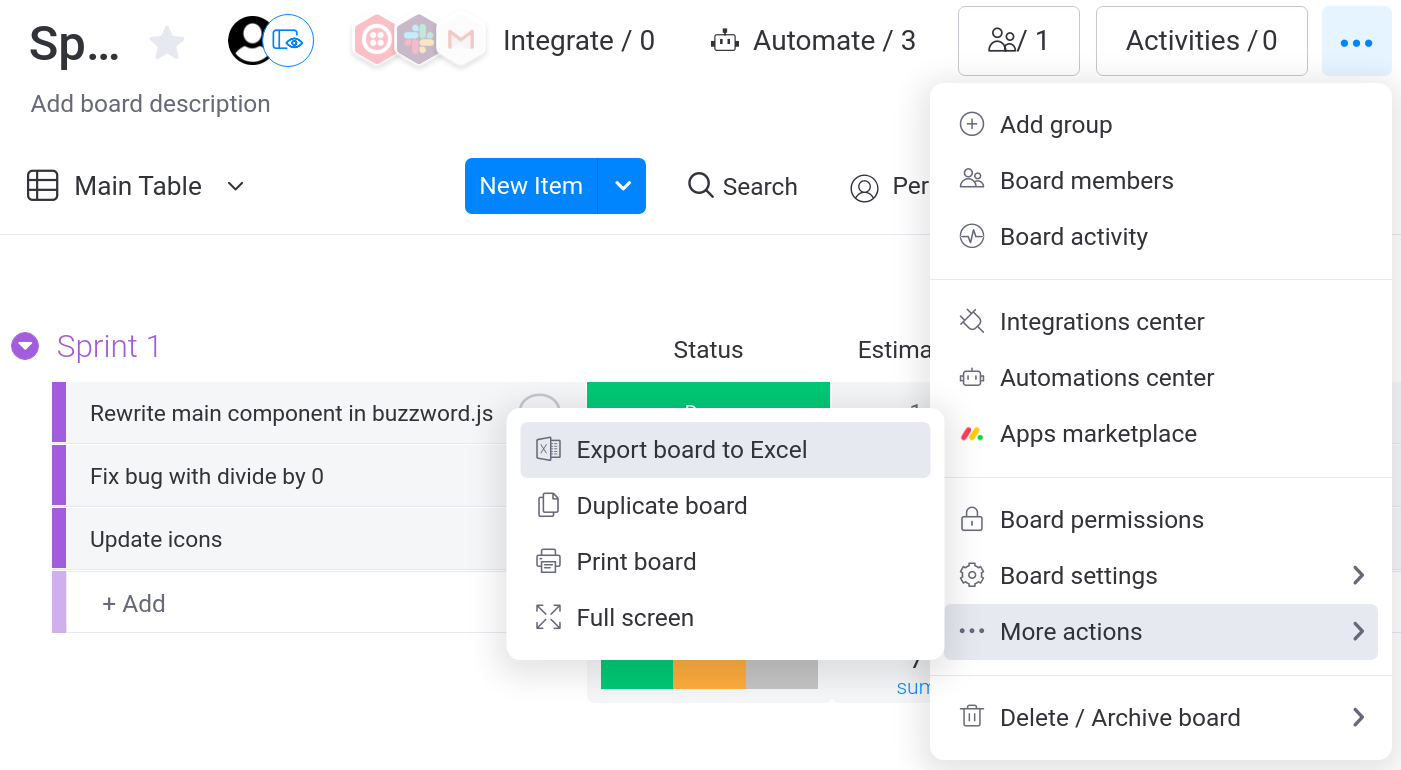Click the Apps marketplace logo icon
This screenshot has width=1401, height=770.
point(972,433)
